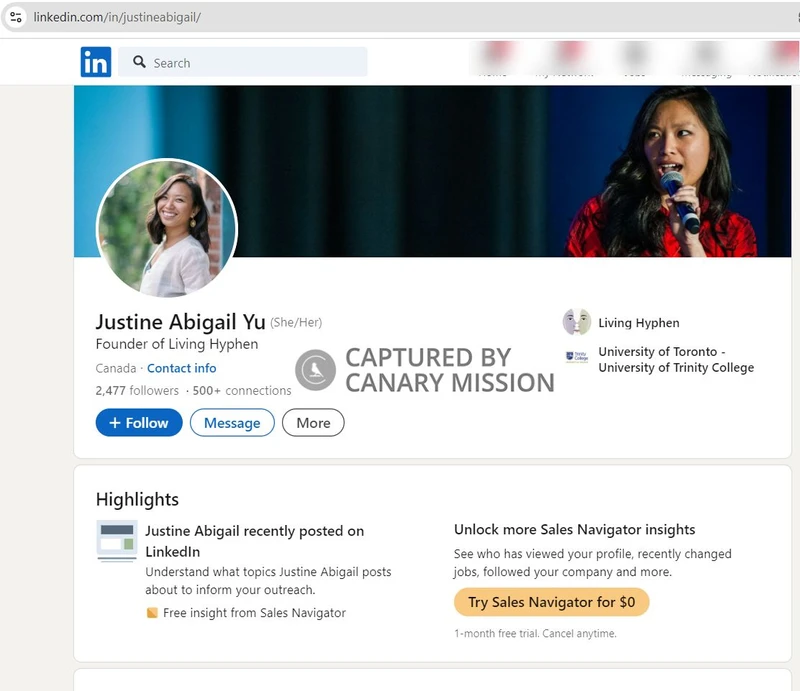Click 'Free insight from Sales Navigator' text
This screenshot has width=800, height=691.
coord(254,612)
